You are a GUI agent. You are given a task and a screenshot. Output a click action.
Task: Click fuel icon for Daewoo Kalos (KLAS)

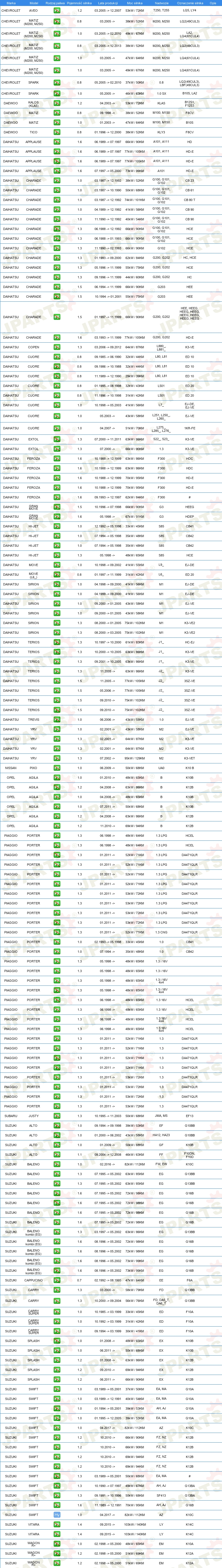coord(56,103)
